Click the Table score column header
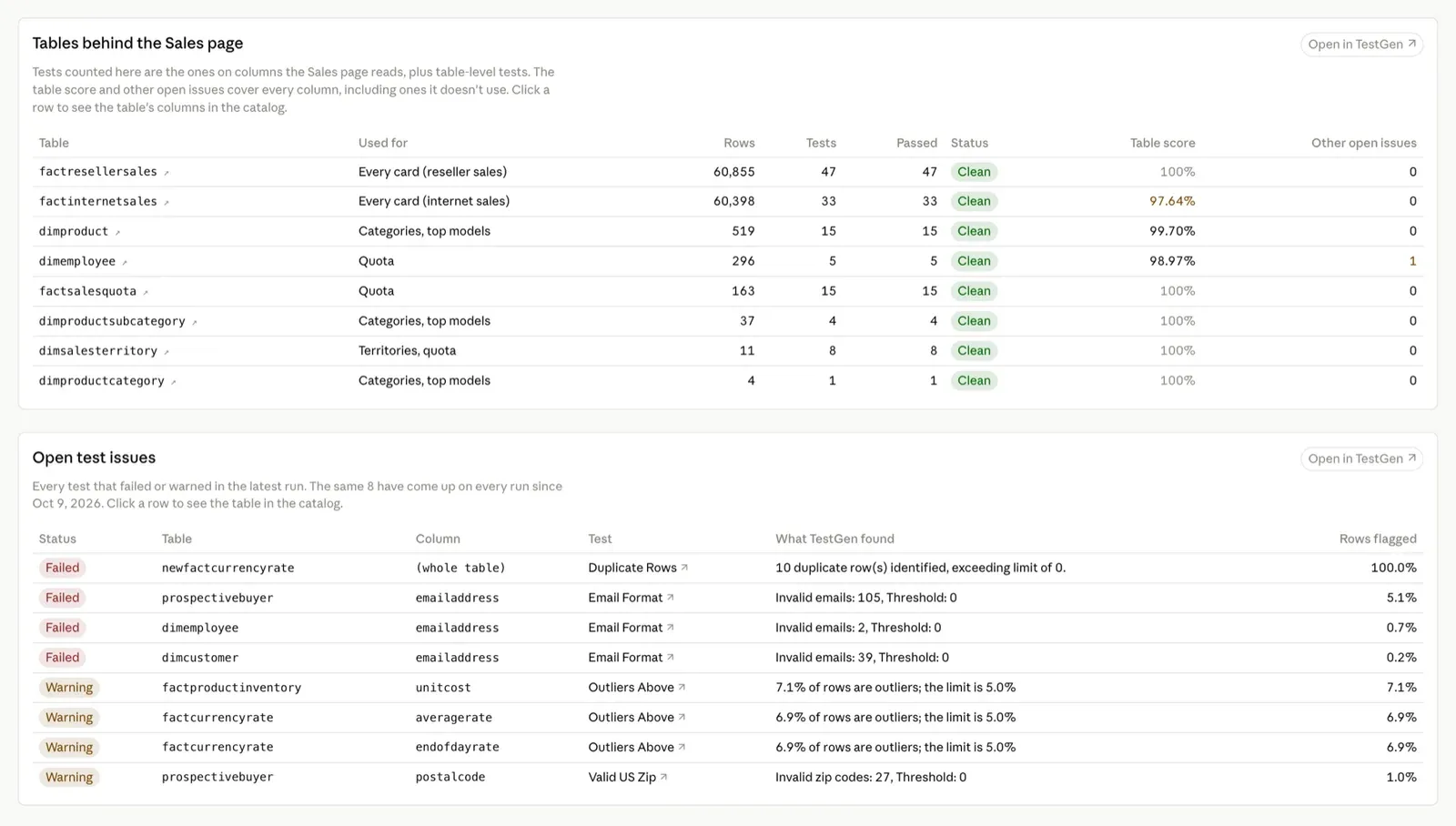The image size is (1456, 826). click(x=1163, y=143)
